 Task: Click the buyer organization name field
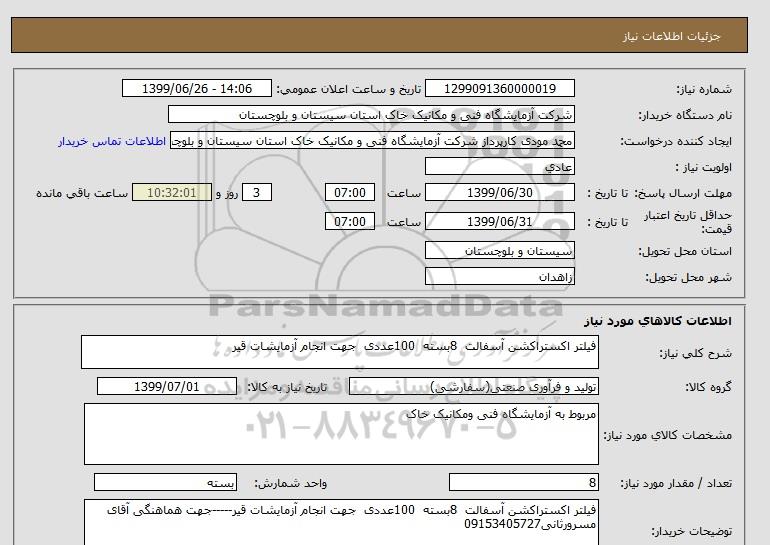pyautogui.click(x=371, y=114)
